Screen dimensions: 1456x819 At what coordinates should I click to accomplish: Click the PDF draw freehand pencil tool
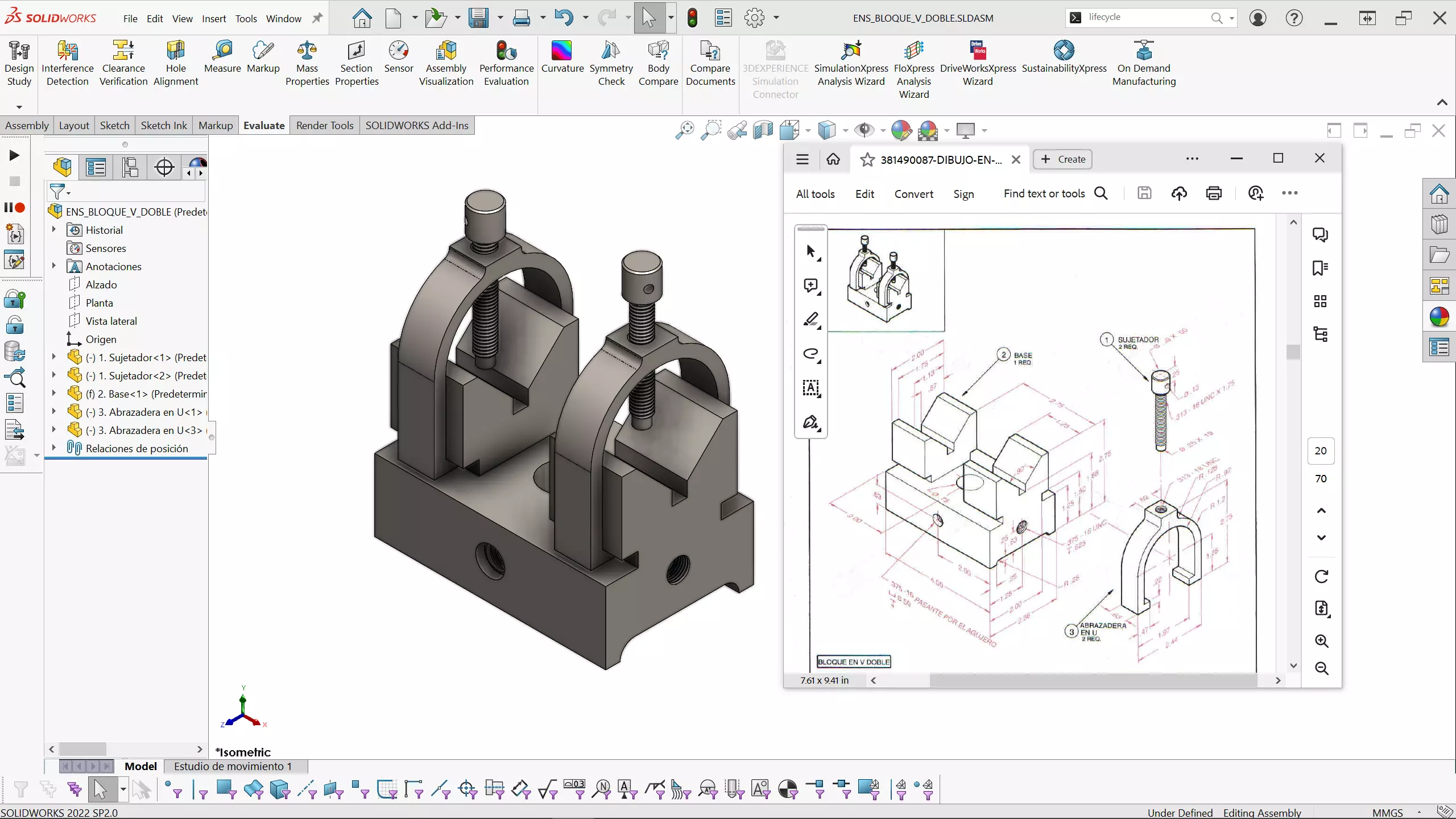(x=811, y=320)
